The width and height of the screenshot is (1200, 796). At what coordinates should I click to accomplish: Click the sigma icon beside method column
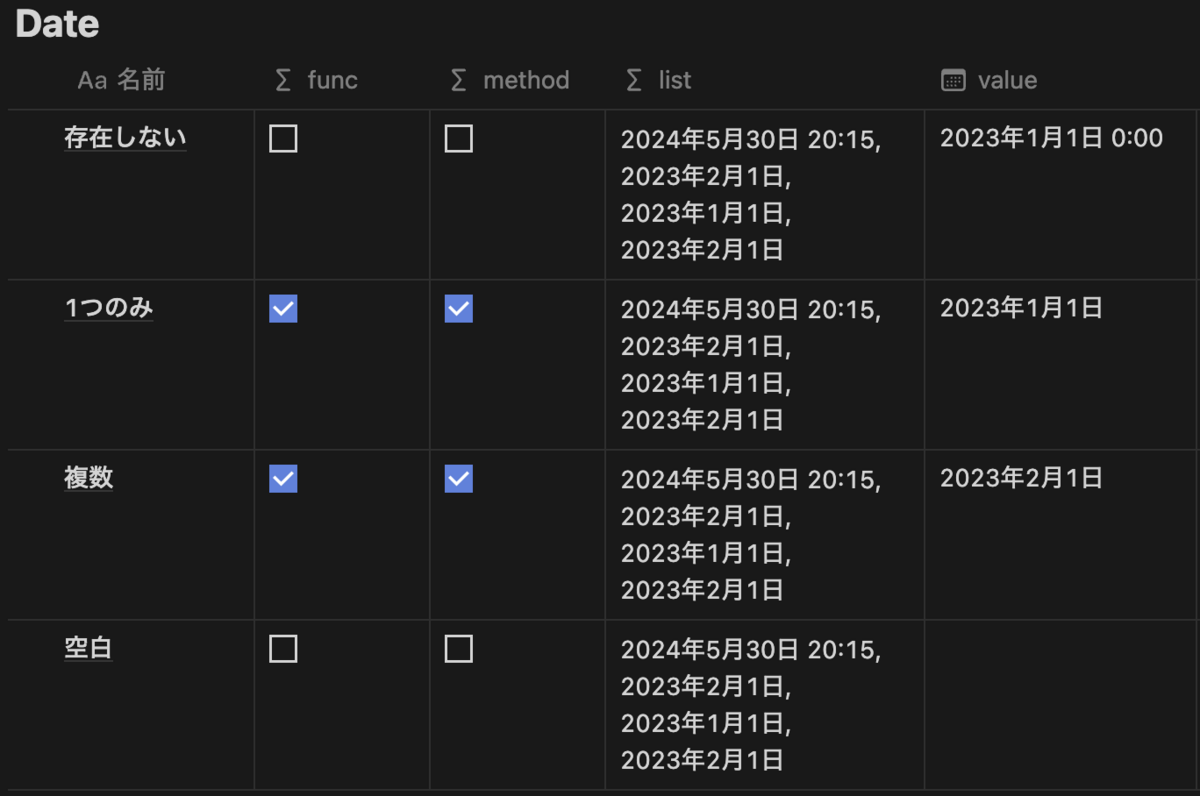click(x=458, y=80)
